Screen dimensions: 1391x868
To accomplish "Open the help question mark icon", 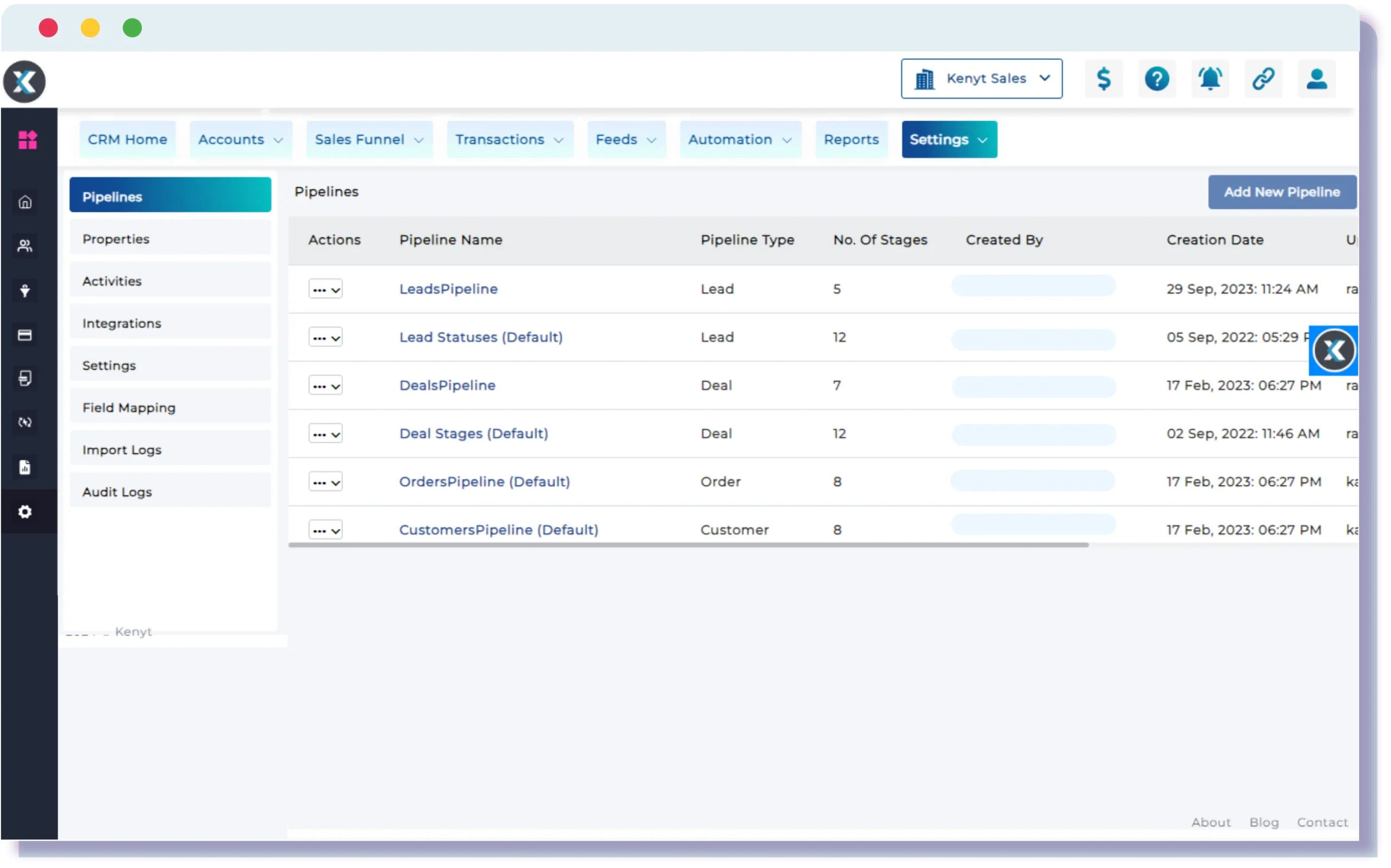I will (x=1157, y=78).
